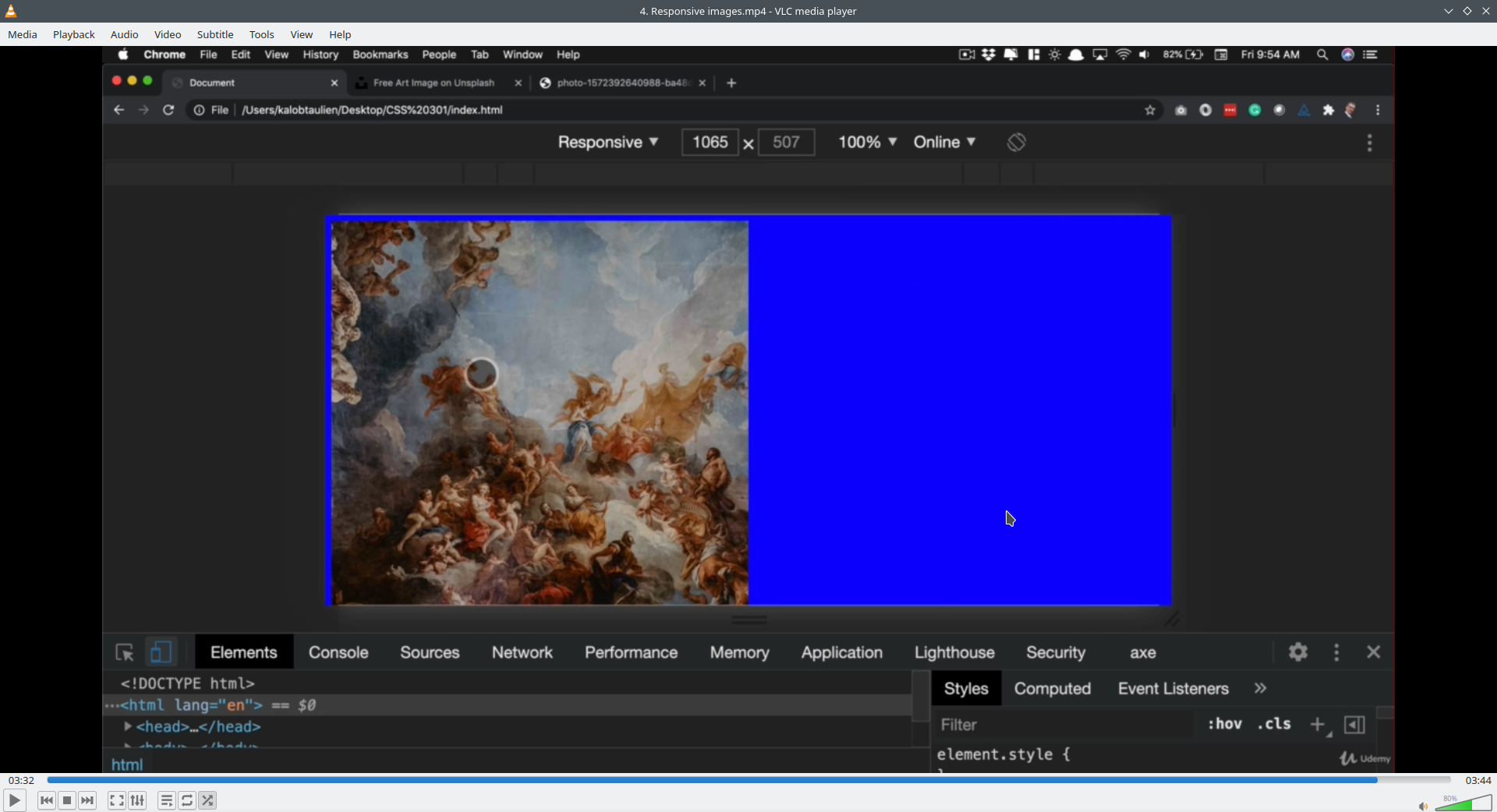Click the macOS volume status icon
The image size is (1497, 812).
tap(1145, 55)
